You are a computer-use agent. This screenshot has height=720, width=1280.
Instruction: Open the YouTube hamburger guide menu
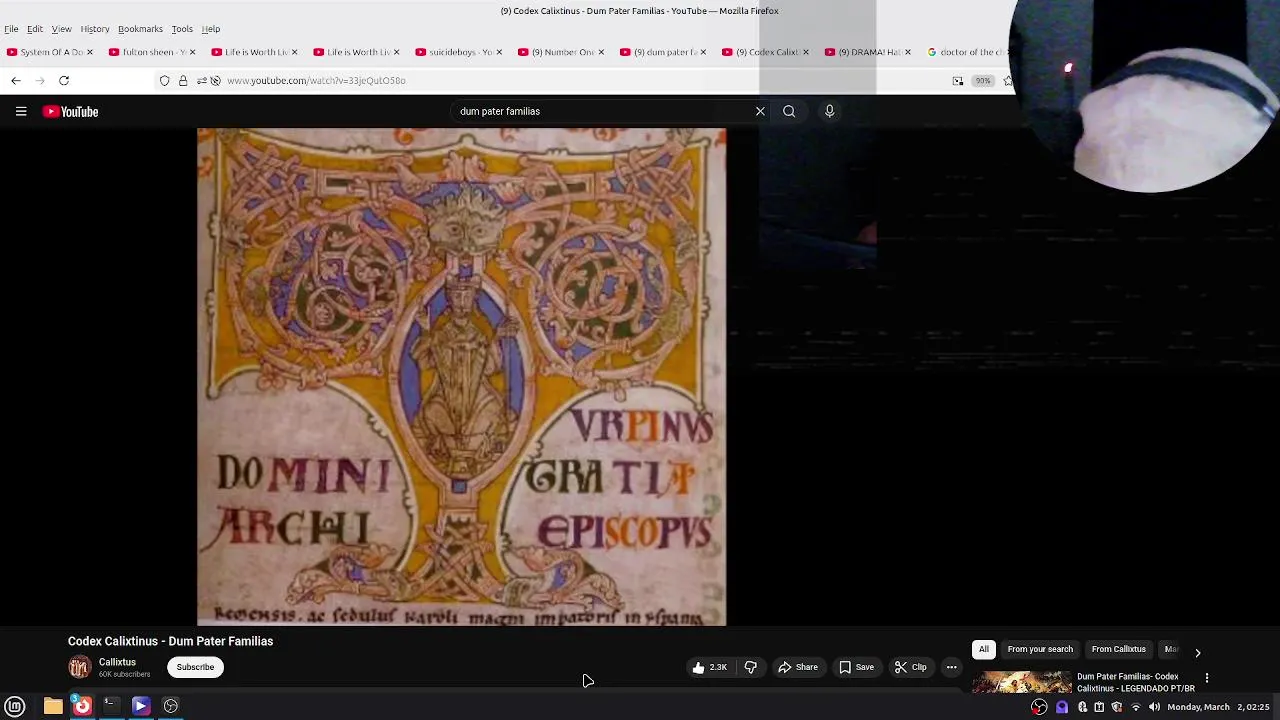tap(21, 111)
